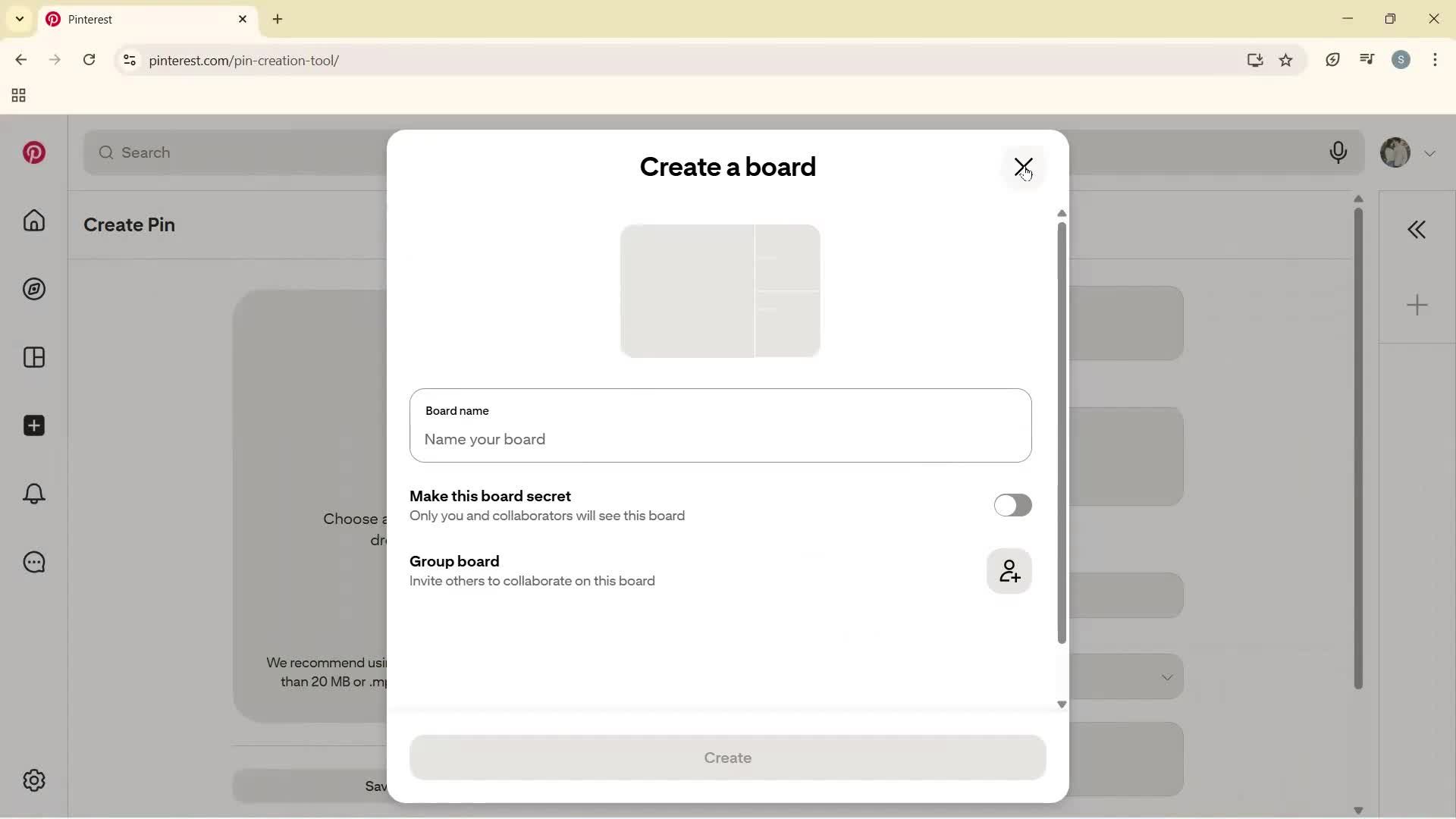Viewport: 1456px width, 819px height.
Task: Collapse the right panel with double chevrons
Action: [x=1417, y=228]
